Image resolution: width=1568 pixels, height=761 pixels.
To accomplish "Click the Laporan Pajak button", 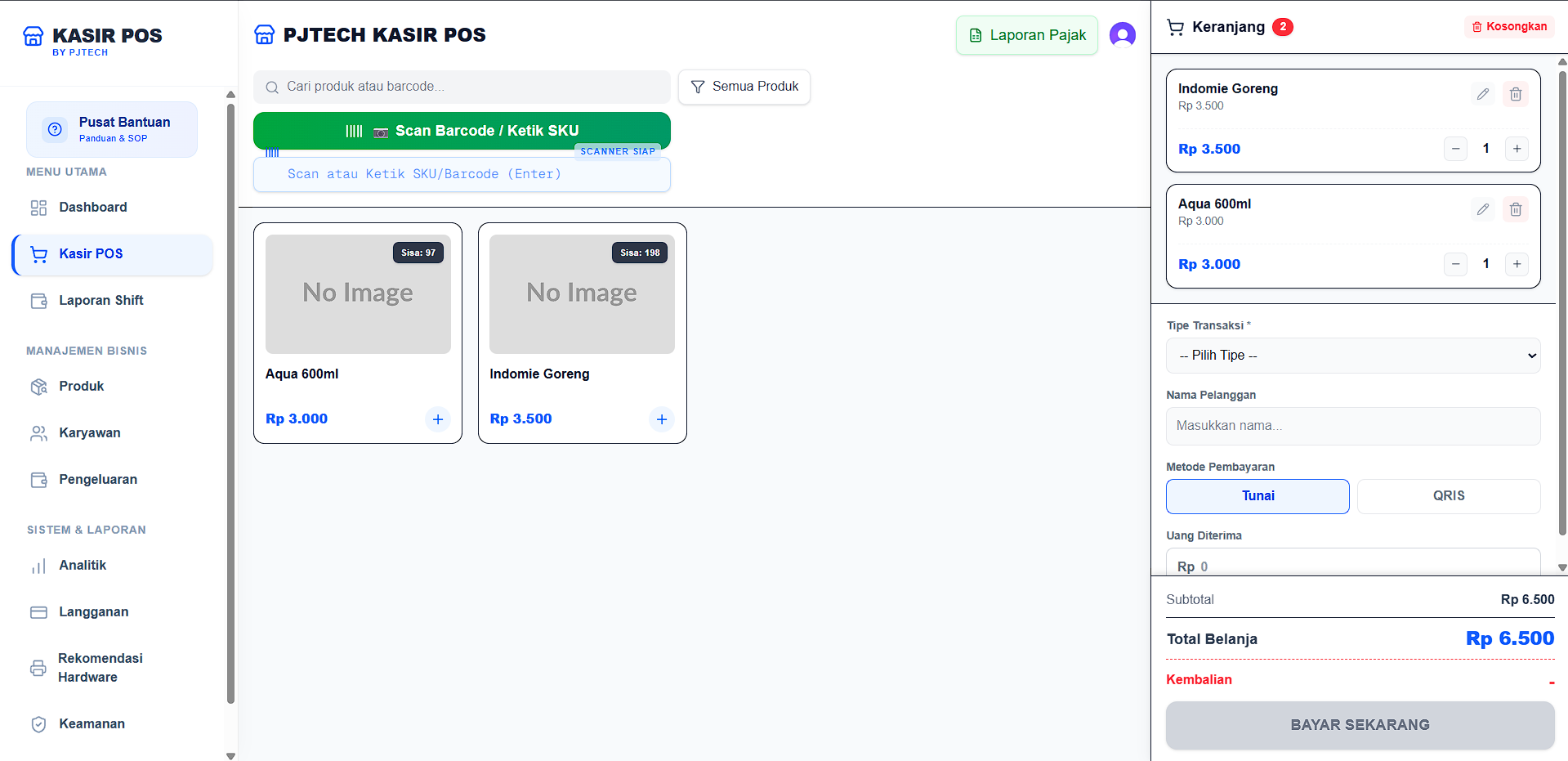I will [x=1027, y=35].
